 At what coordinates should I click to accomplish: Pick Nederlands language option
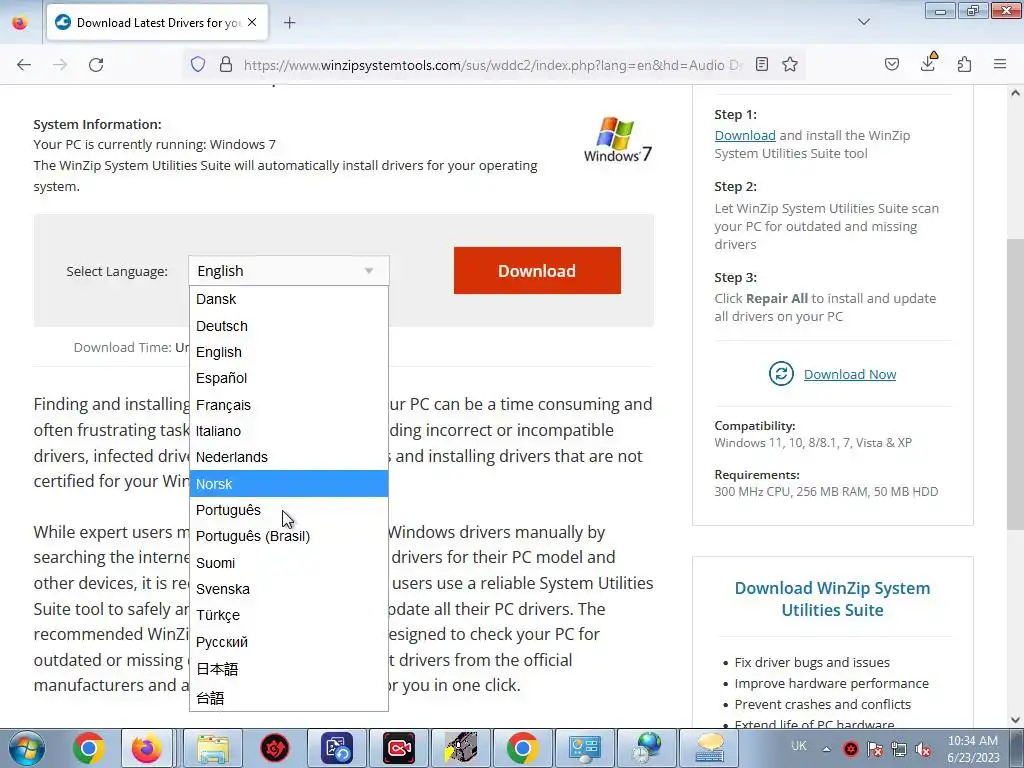pos(289,457)
